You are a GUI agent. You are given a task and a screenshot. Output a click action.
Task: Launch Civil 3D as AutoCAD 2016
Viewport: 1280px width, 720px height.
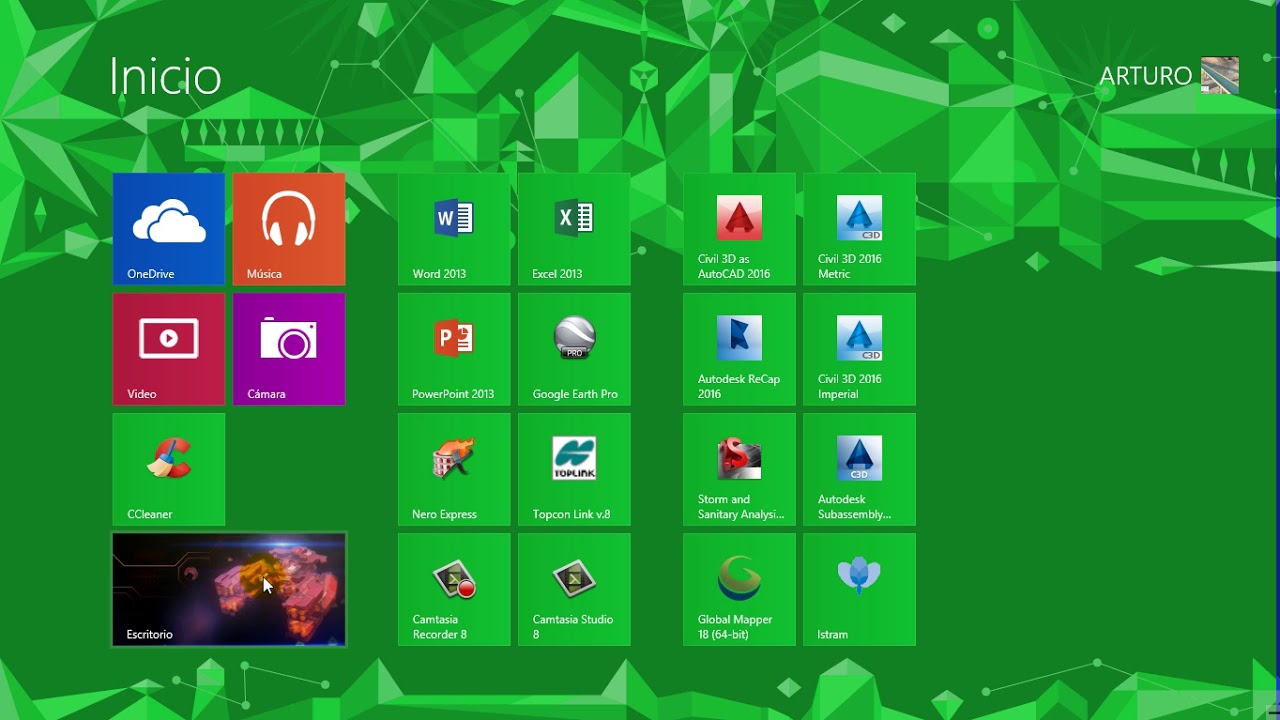click(739, 229)
